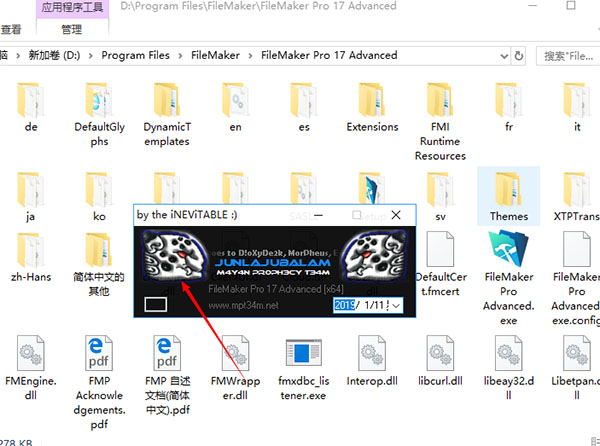Click the search box 搜索"File..."
Viewport: 600px width, 446px height.
[568, 56]
